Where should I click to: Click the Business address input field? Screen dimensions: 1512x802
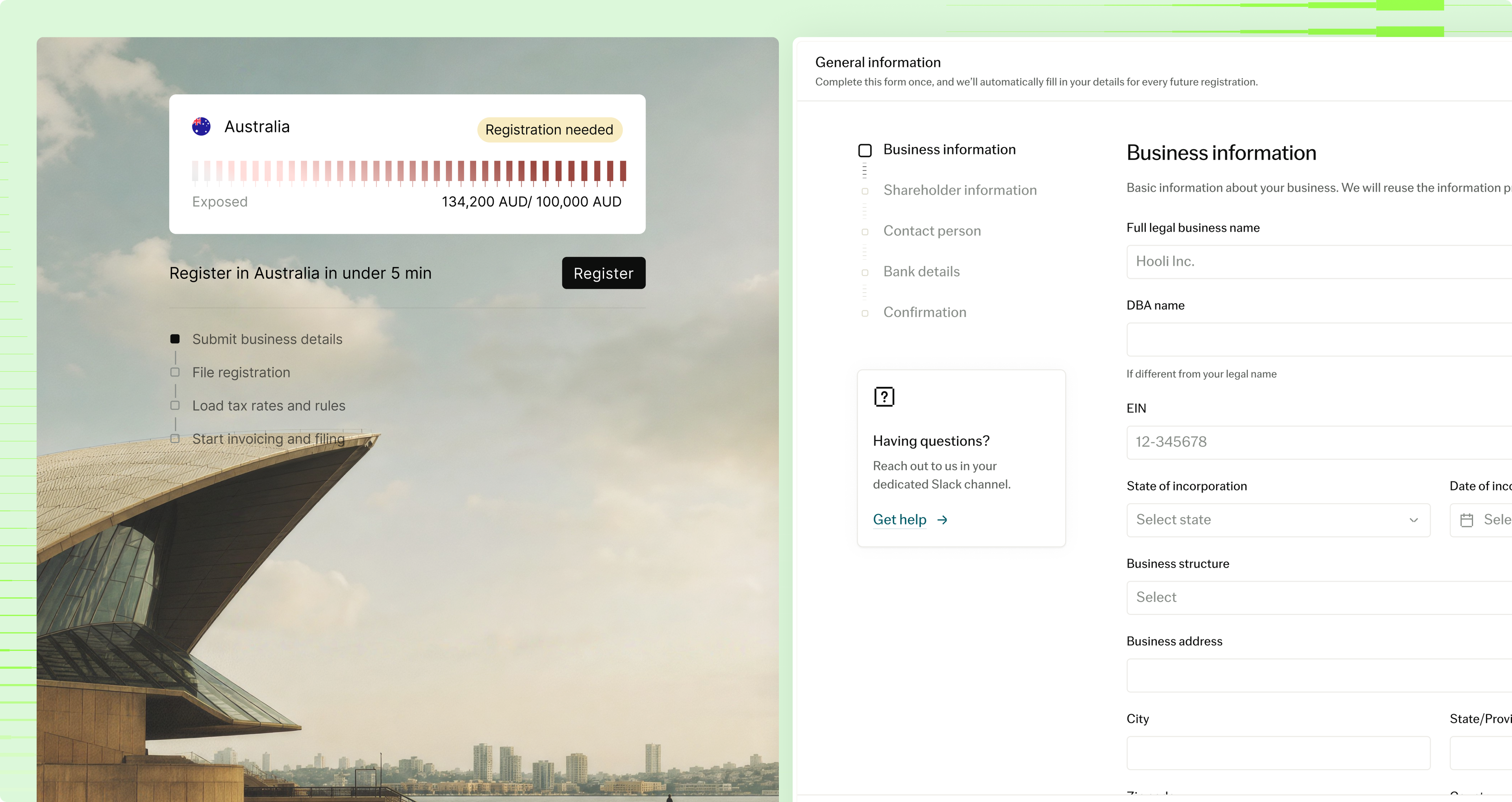click(x=1319, y=675)
